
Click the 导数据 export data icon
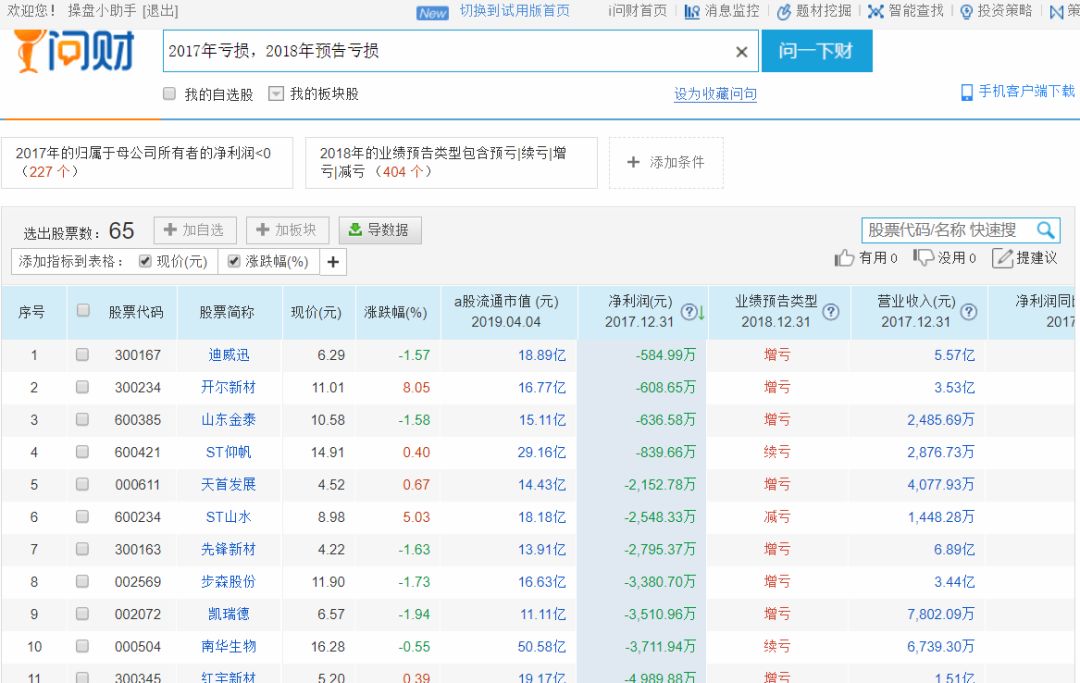click(355, 229)
